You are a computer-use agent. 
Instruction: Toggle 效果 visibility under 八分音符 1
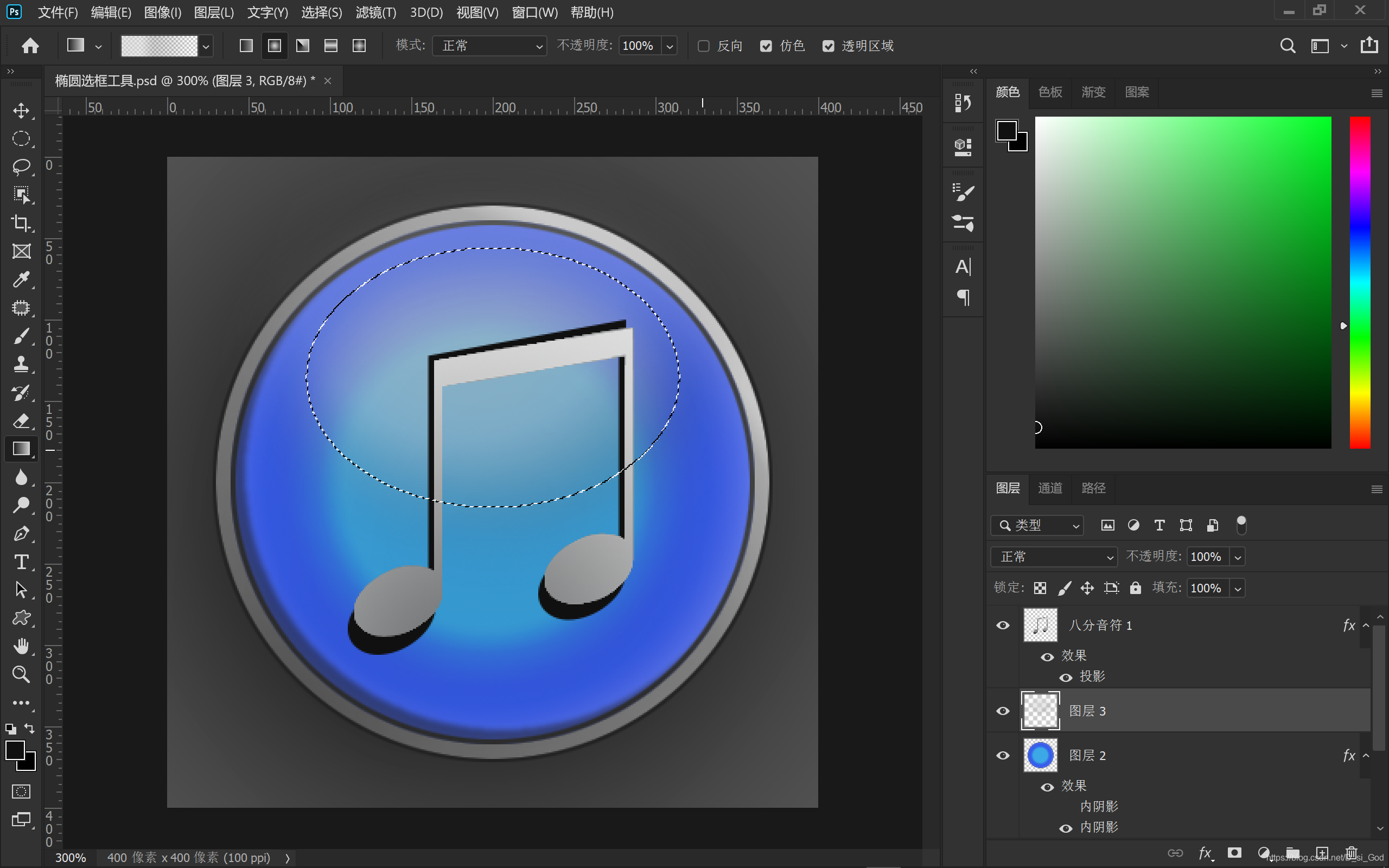(x=1048, y=657)
